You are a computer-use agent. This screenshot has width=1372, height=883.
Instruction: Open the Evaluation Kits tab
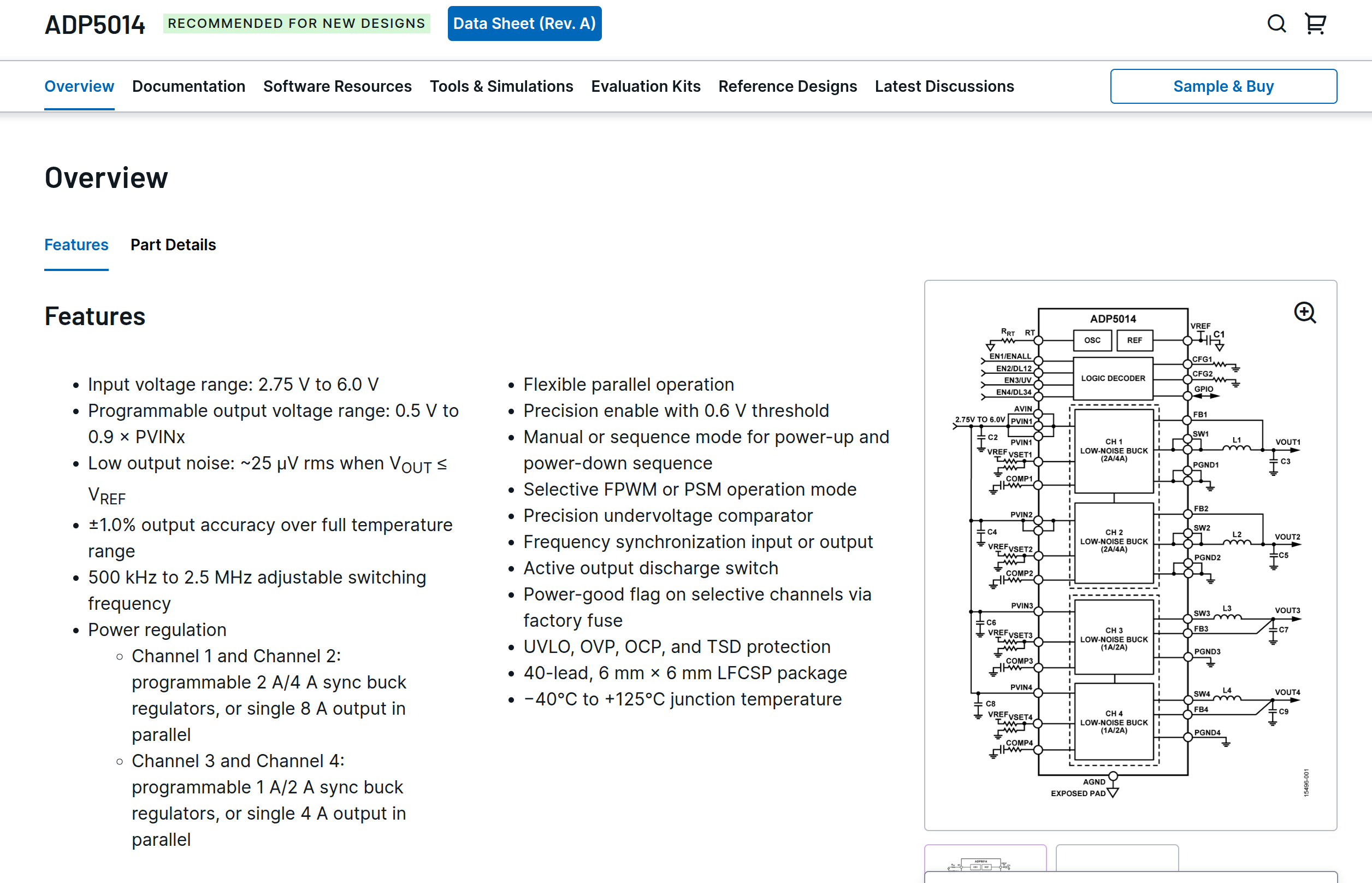(x=646, y=86)
